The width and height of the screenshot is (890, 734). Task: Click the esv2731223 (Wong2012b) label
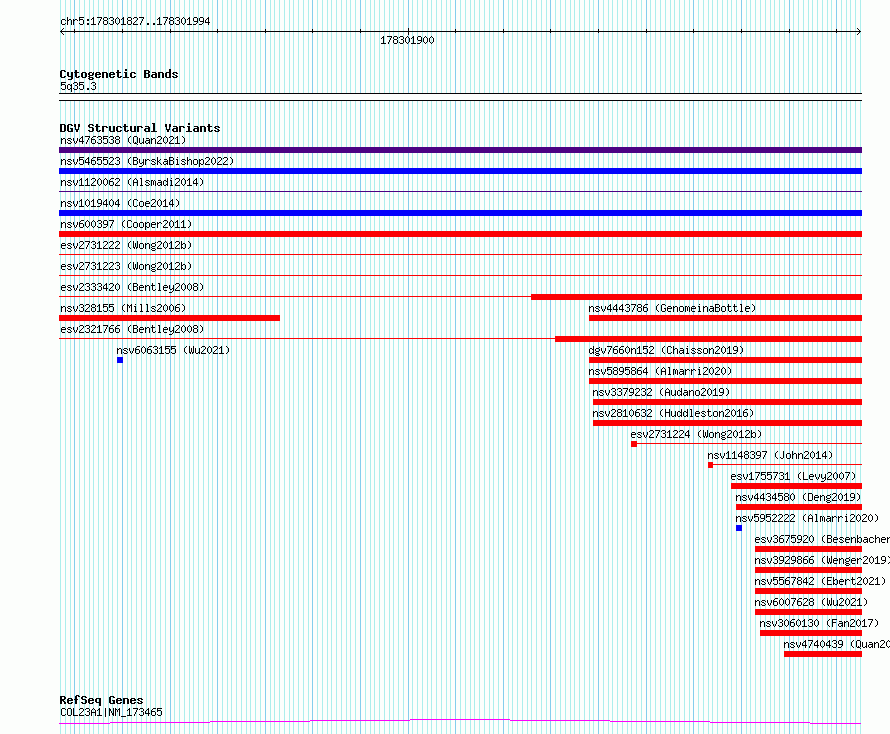(x=126, y=266)
